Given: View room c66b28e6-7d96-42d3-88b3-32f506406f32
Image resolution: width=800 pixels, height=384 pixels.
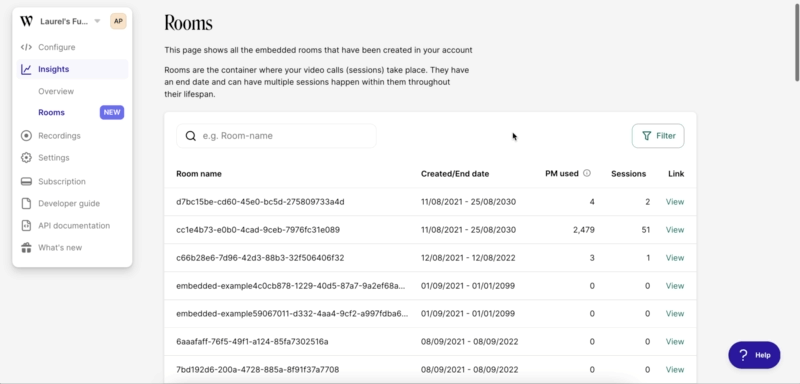Looking at the screenshot, I should click(x=674, y=258).
